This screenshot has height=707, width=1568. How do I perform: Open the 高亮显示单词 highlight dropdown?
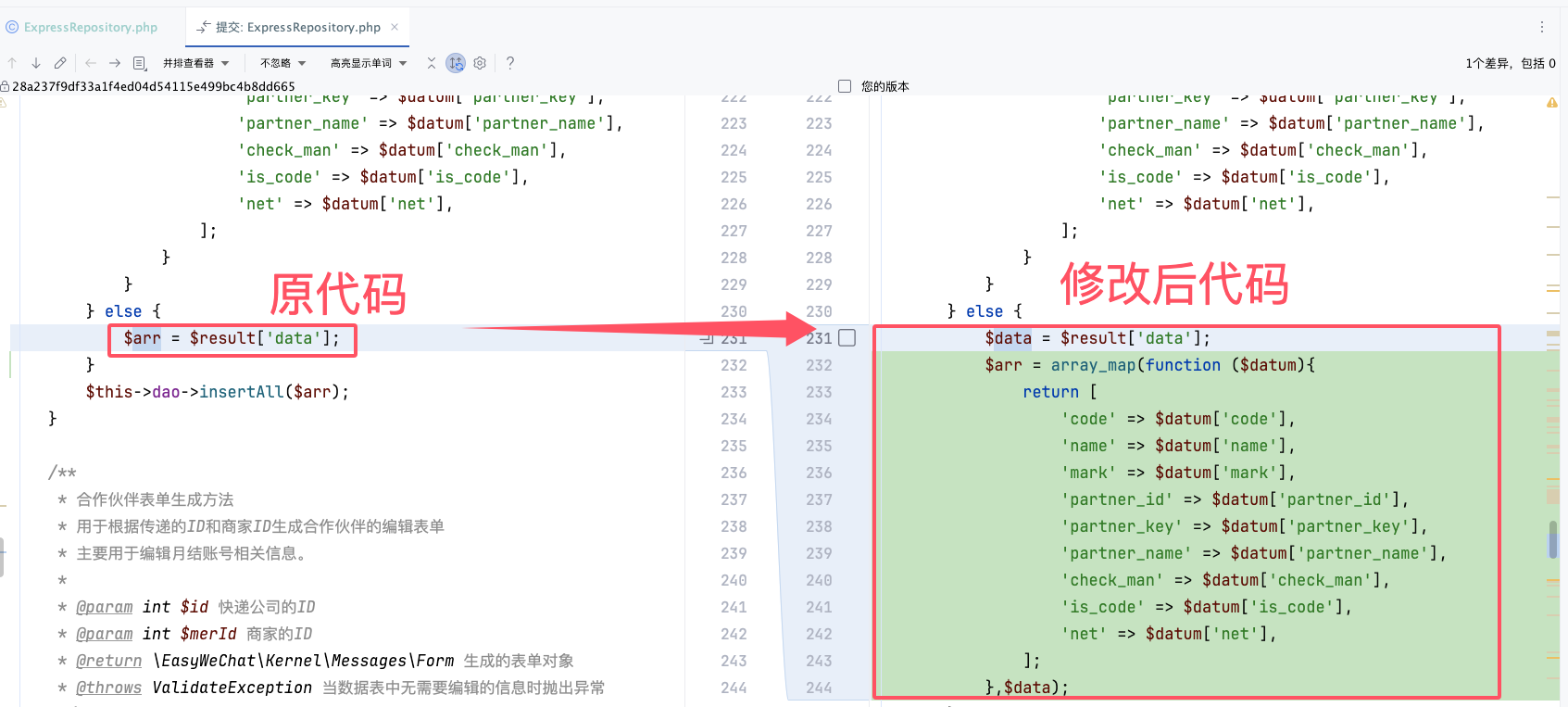(369, 63)
